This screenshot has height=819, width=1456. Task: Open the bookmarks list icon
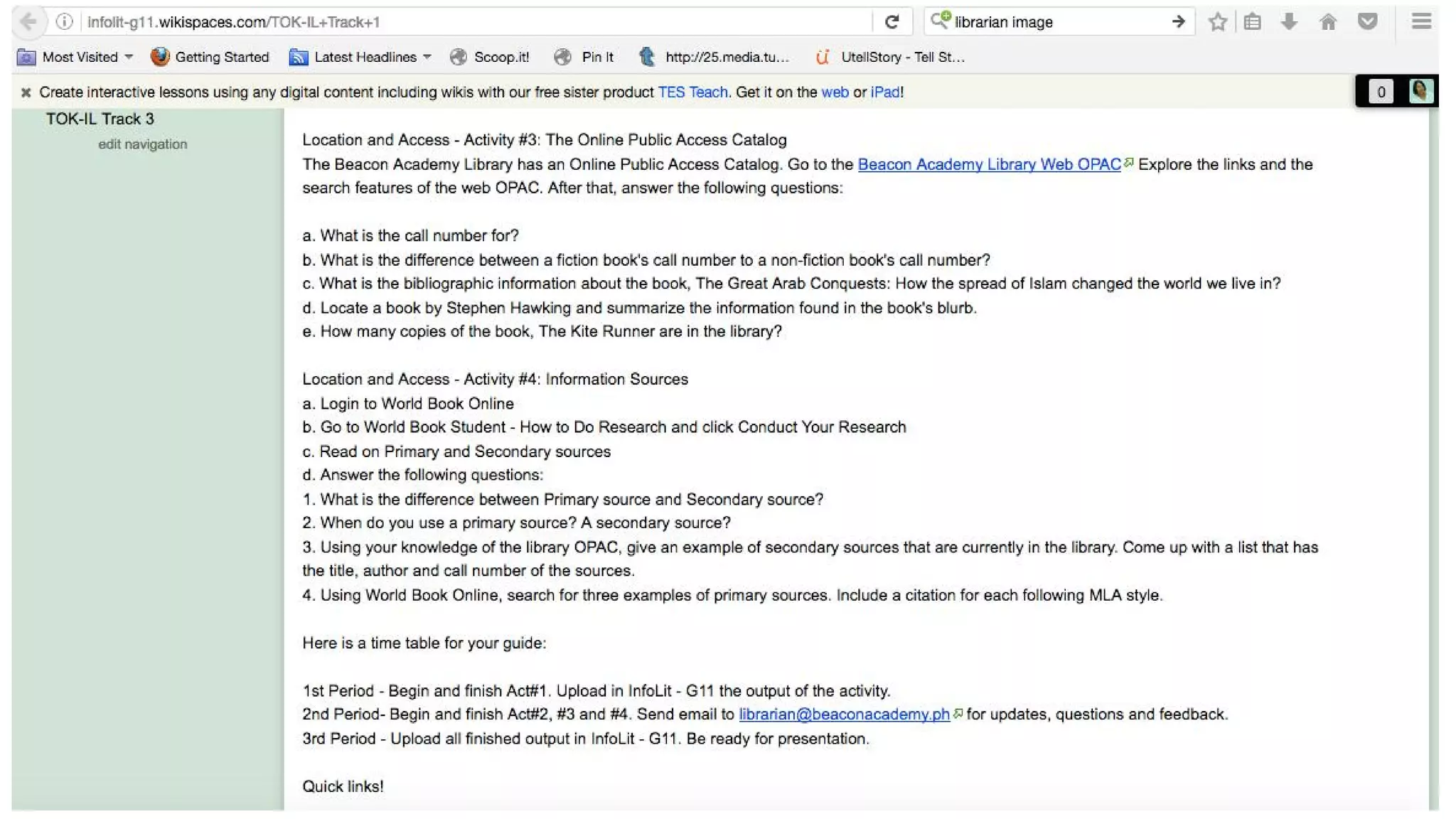1253,22
